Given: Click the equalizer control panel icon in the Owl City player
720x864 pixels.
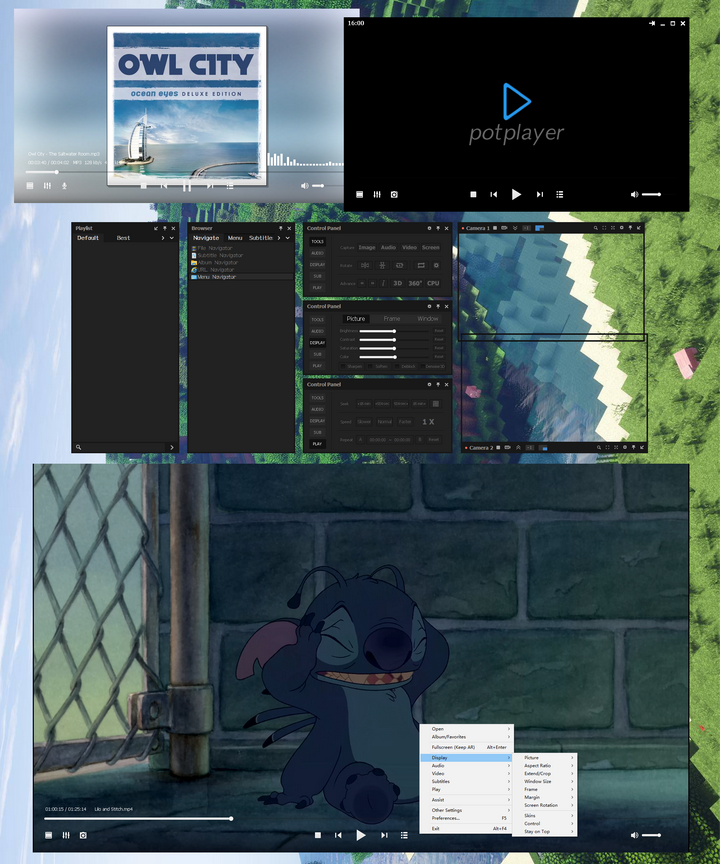Looking at the screenshot, I should tap(47, 186).
